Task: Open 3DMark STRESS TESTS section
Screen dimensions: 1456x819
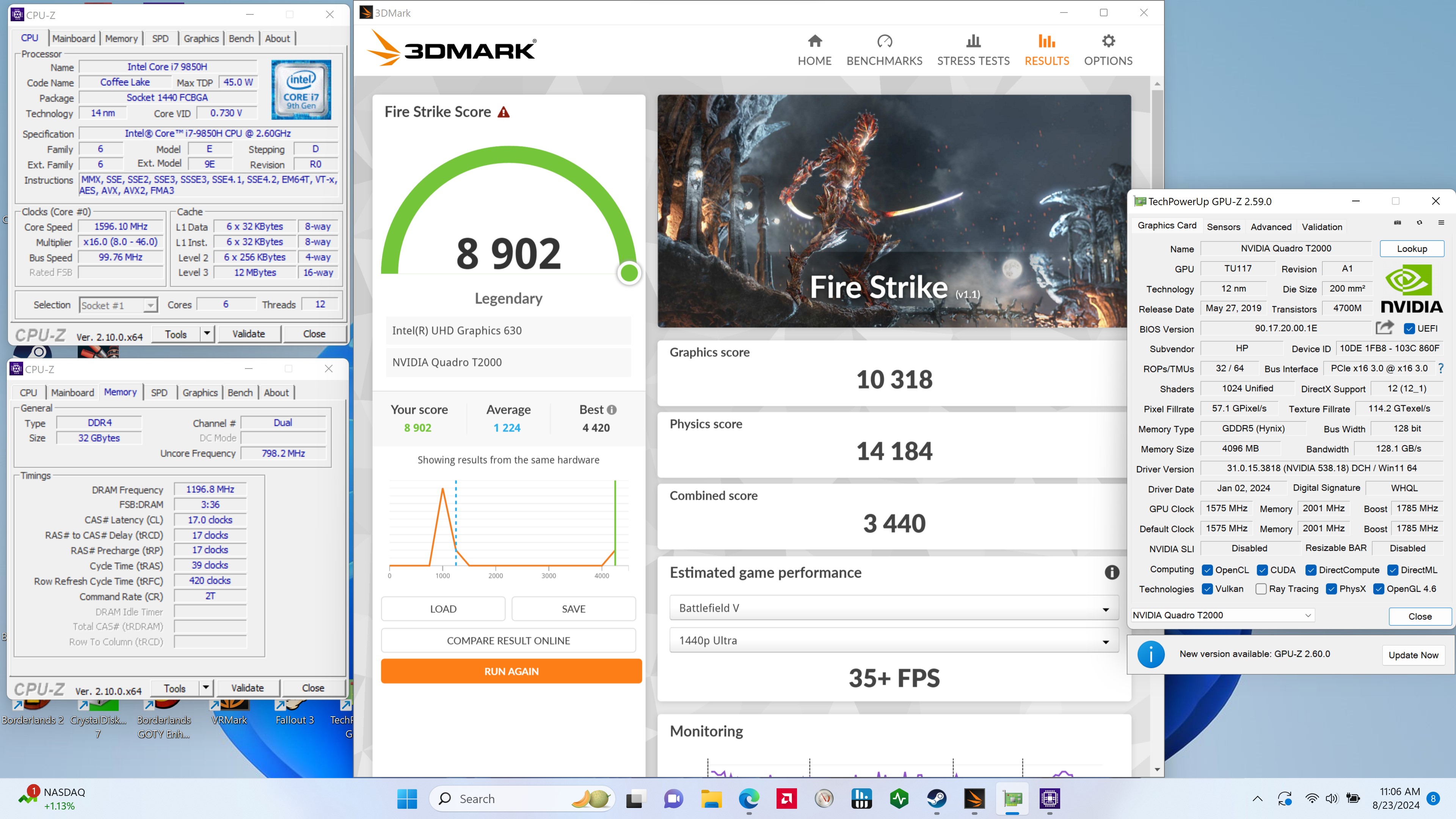Action: coord(973,50)
